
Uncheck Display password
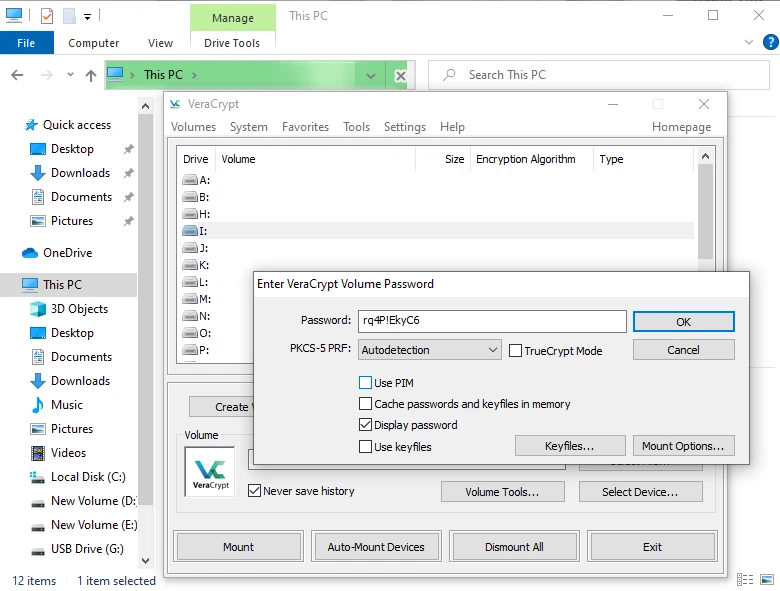pyautogui.click(x=365, y=425)
